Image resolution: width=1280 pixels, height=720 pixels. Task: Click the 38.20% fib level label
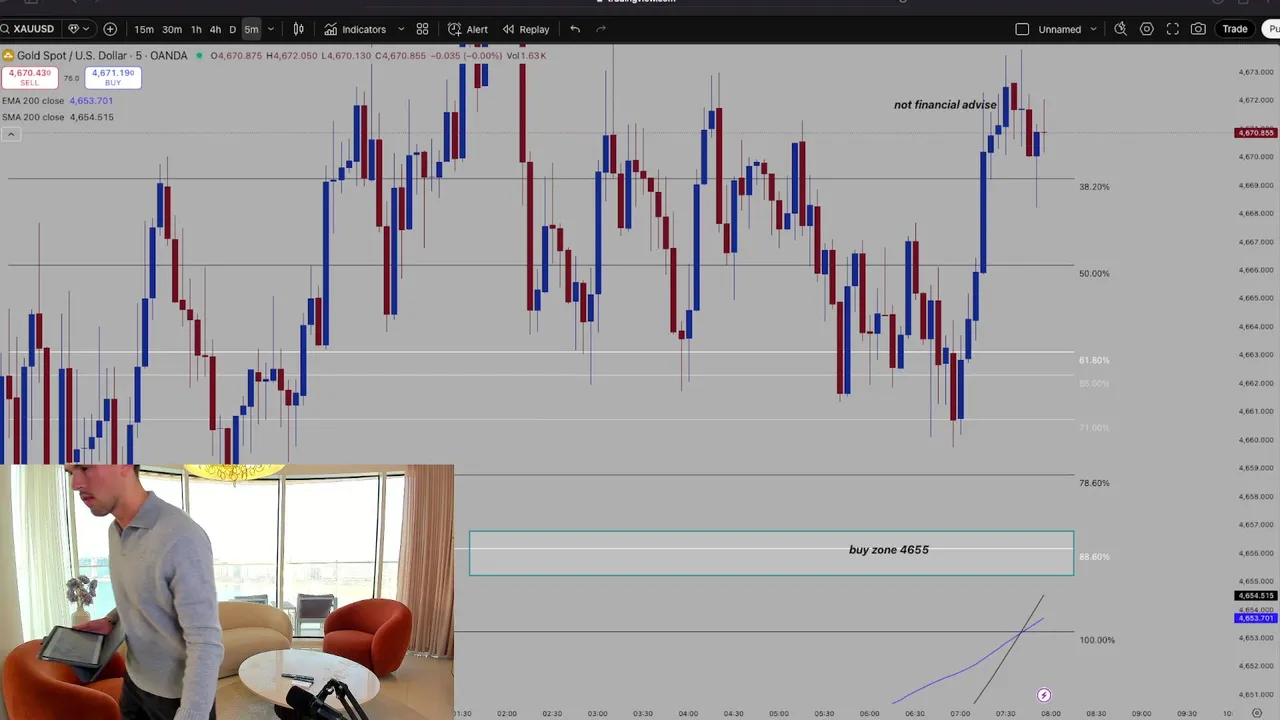1094,187
